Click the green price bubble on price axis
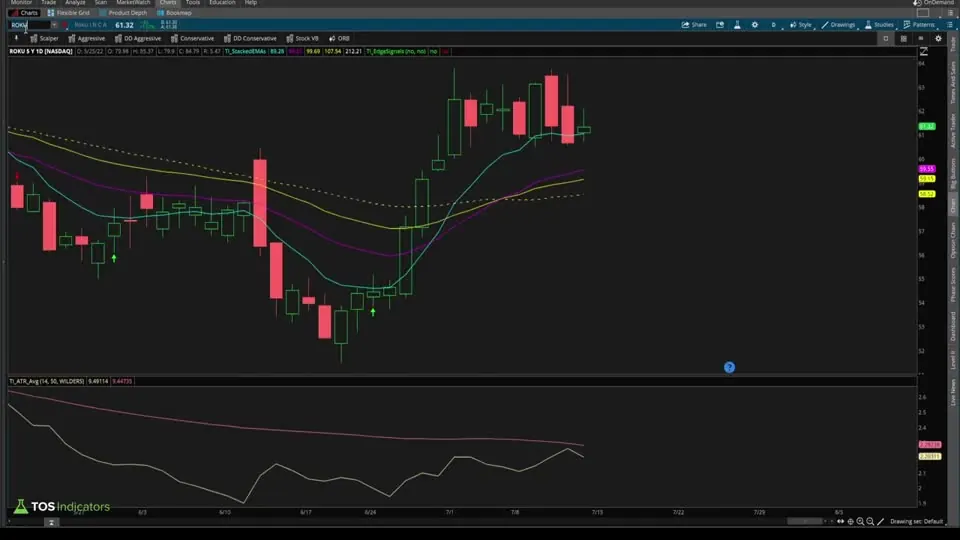This screenshot has height=540, width=960. click(927, 126)
